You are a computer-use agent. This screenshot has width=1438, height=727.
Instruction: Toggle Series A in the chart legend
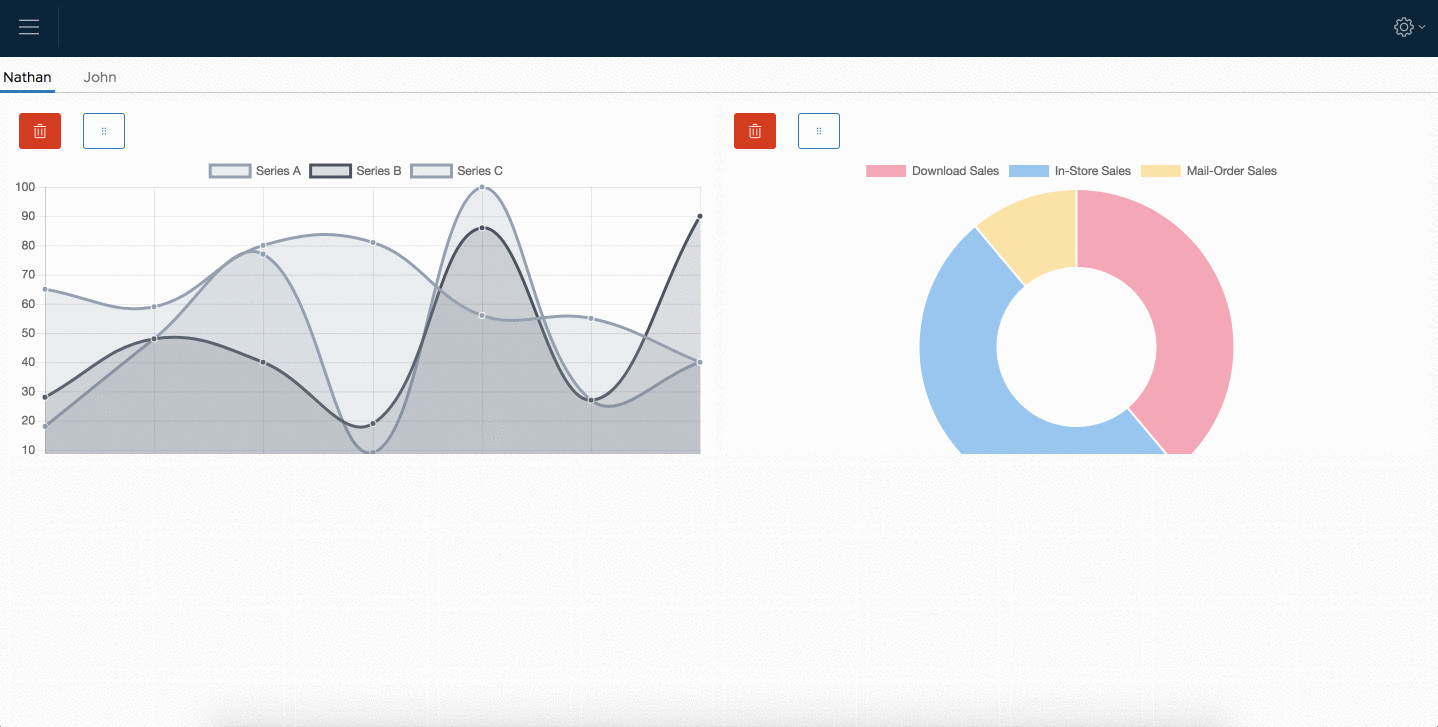(255, 171)
